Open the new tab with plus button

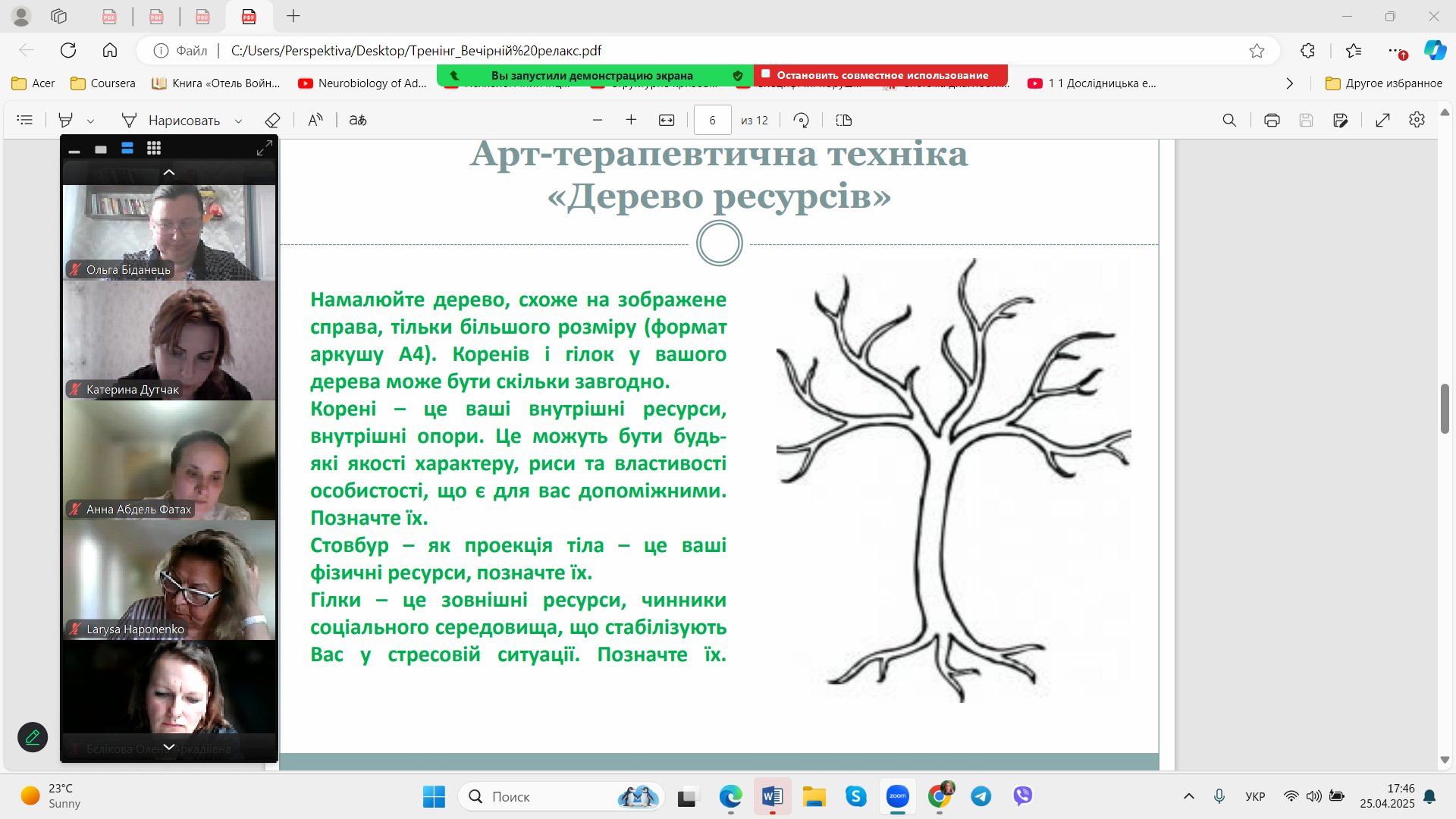pyautogui.click(x=293, y=16)
